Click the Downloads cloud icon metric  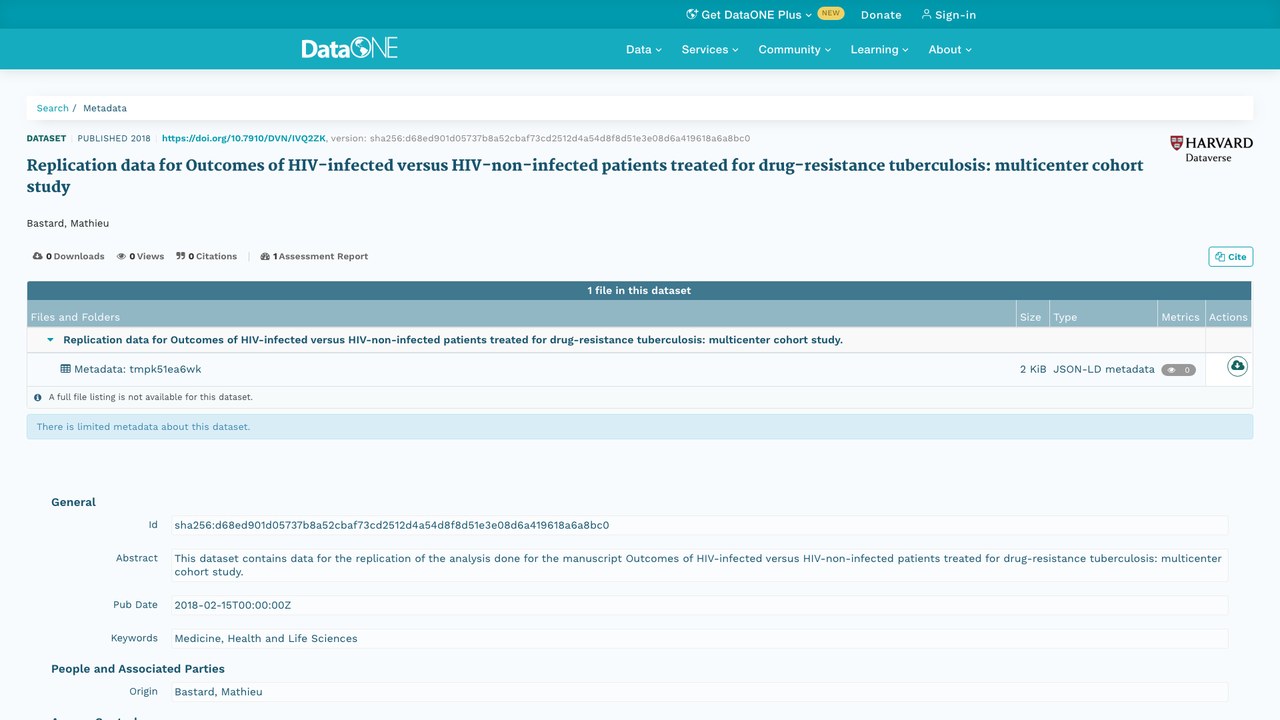point(38,256)
